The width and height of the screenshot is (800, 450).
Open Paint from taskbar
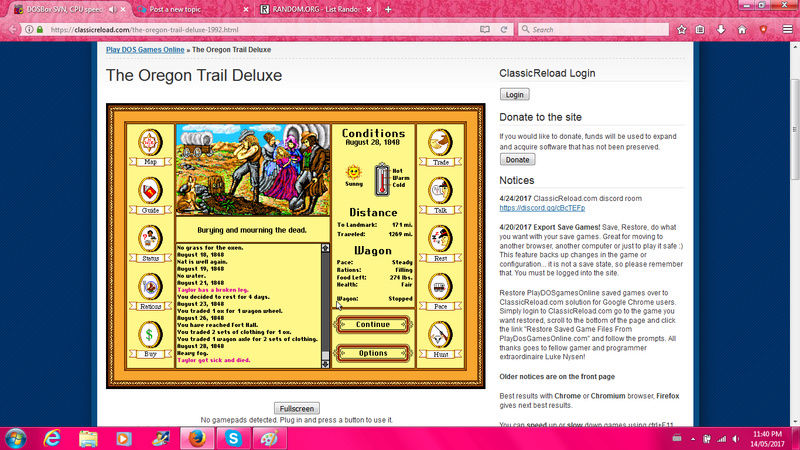click(x=269, y=439)
